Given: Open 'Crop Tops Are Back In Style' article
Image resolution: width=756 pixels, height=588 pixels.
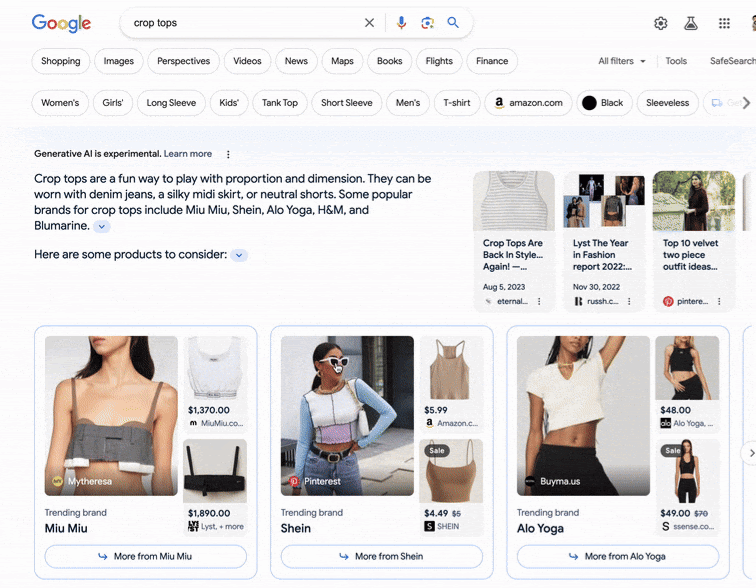Looking at the screenshot, I should pyautogui.click(x=514, y=241).
